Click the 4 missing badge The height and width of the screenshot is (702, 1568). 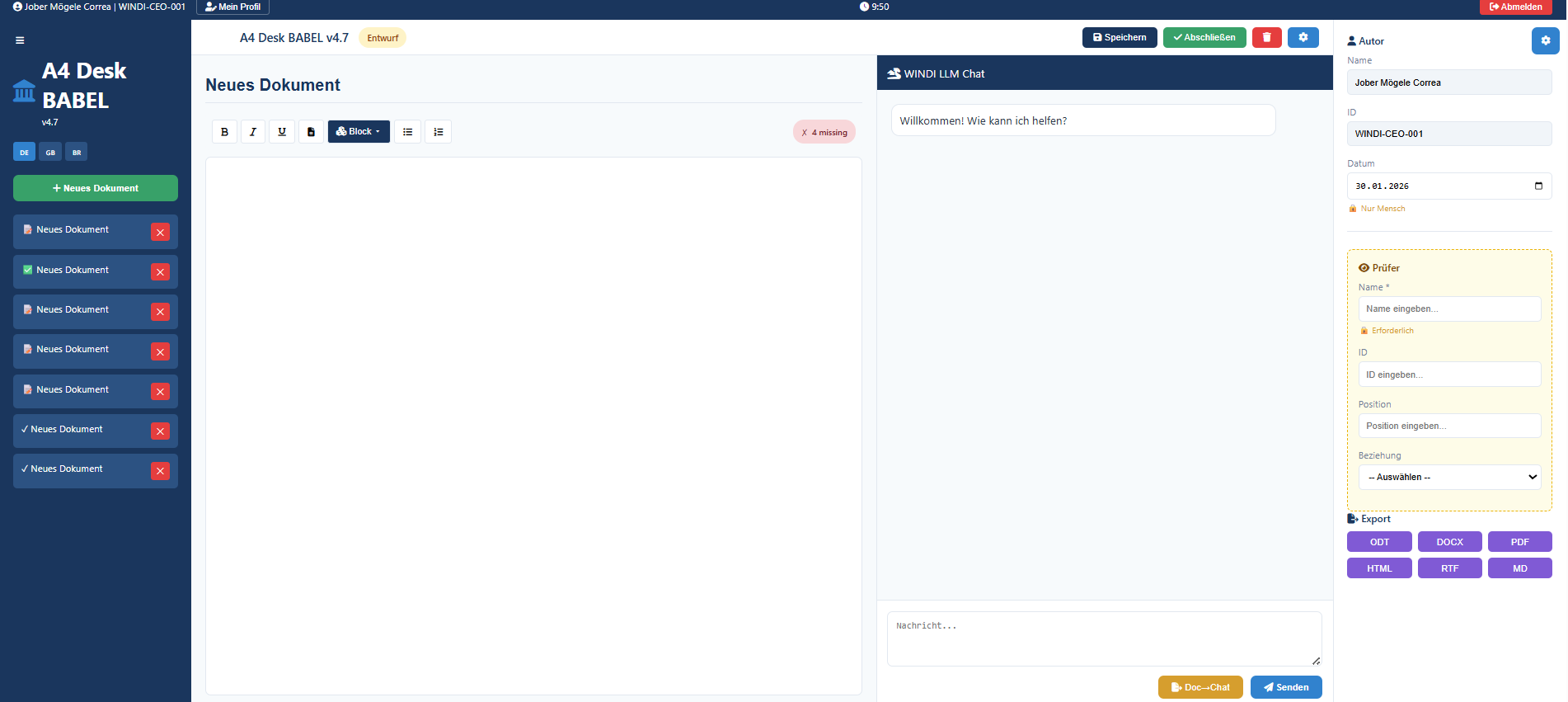tap(824, 132)
